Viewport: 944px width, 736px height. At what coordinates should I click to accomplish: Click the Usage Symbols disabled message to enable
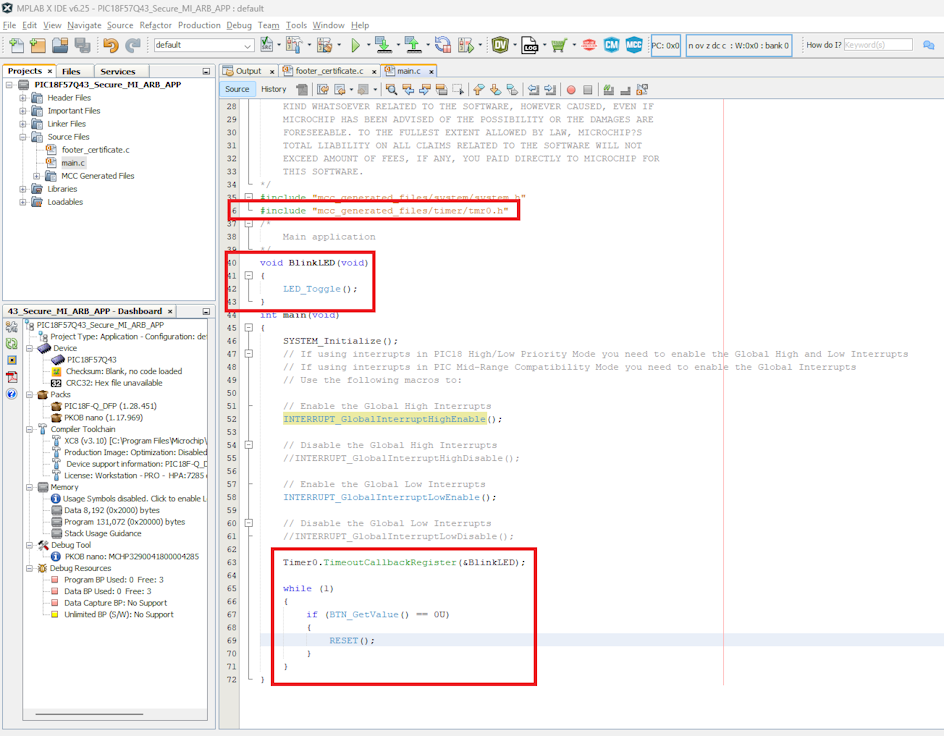(133, 499)
